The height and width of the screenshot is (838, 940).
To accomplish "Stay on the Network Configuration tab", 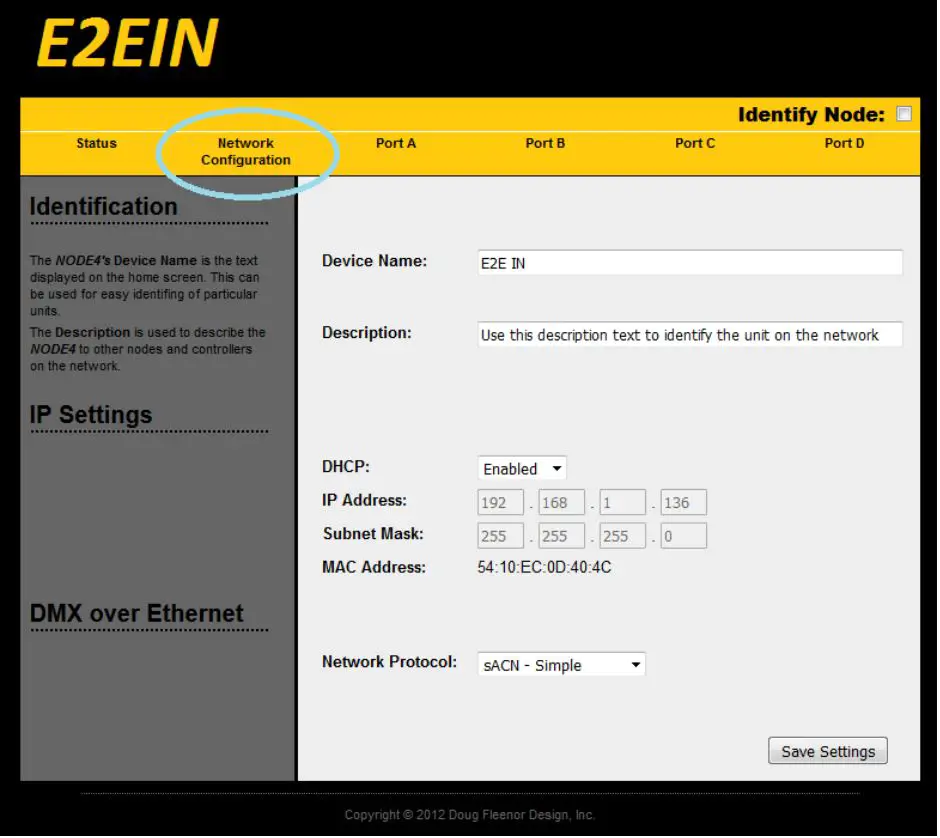I will (x=246, y=149).
